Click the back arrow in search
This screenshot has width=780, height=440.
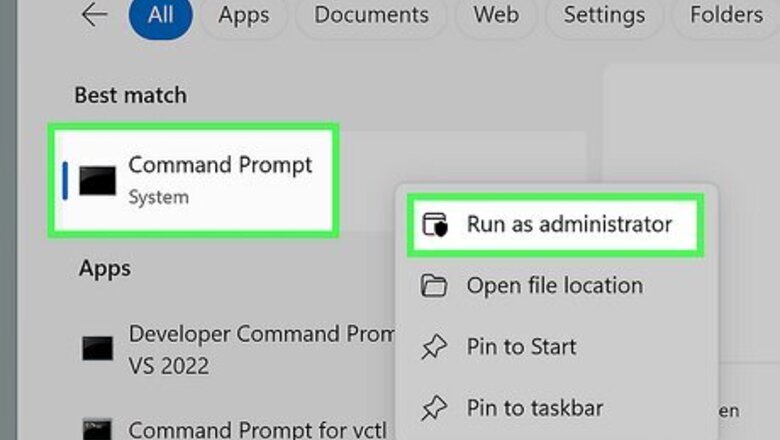[x=94, y=15]
